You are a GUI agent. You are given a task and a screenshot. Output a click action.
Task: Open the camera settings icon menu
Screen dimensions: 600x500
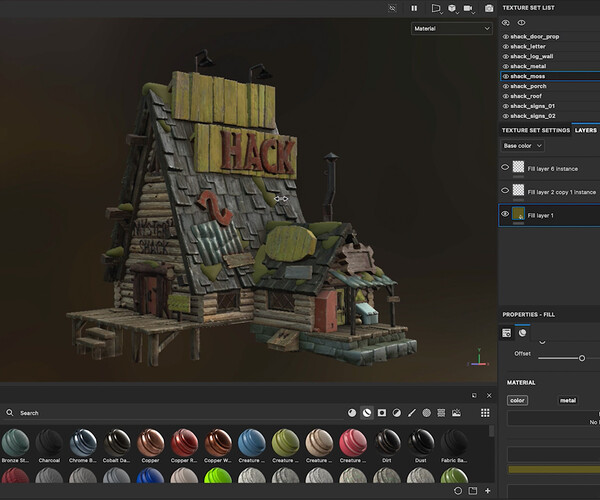470,8
